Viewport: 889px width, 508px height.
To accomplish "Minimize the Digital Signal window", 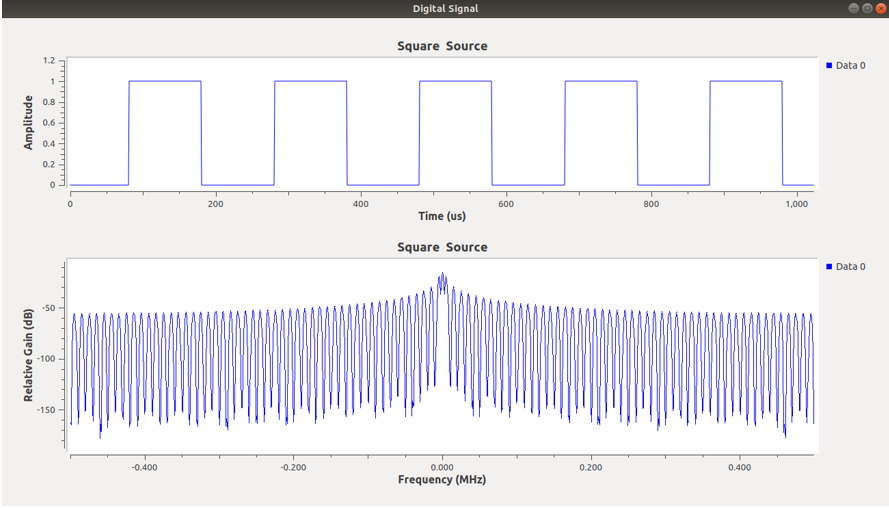I will pyautogui.click(x=852, y=8).
